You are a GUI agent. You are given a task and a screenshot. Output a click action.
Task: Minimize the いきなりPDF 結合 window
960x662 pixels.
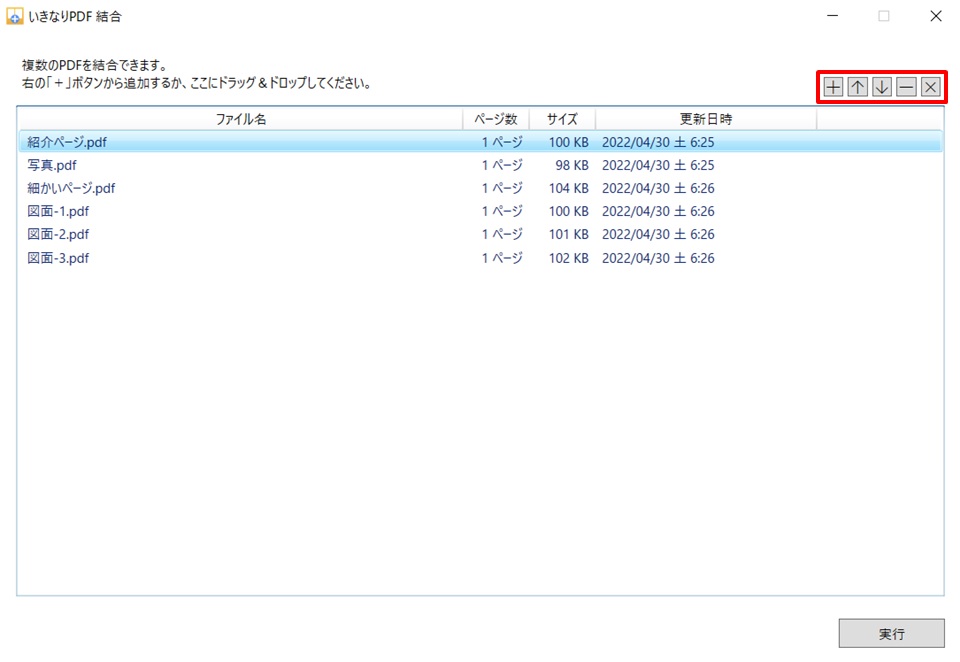click(832, 16)
